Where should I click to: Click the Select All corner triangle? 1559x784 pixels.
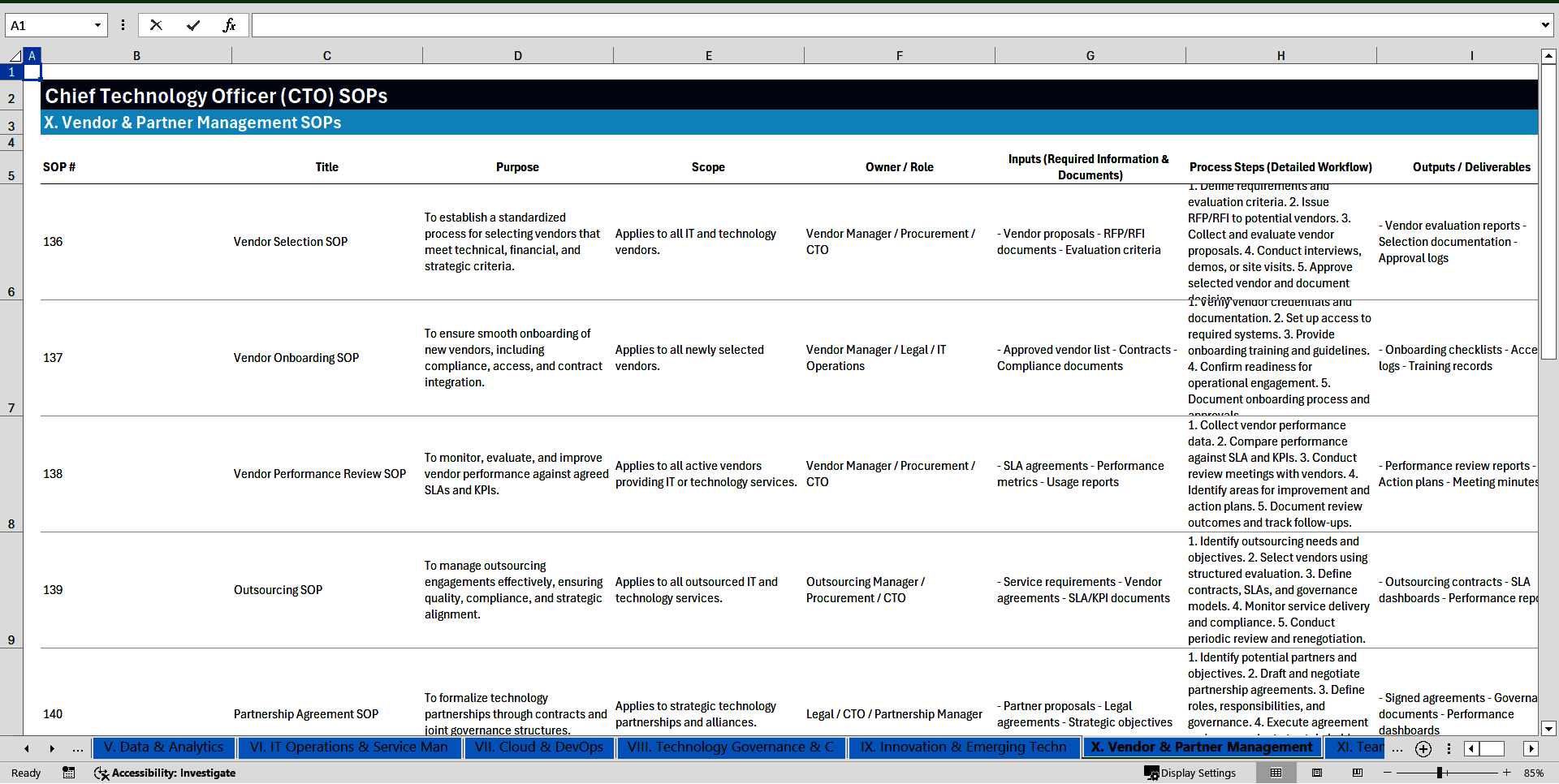pyautogui.click(x=15, y=56)
